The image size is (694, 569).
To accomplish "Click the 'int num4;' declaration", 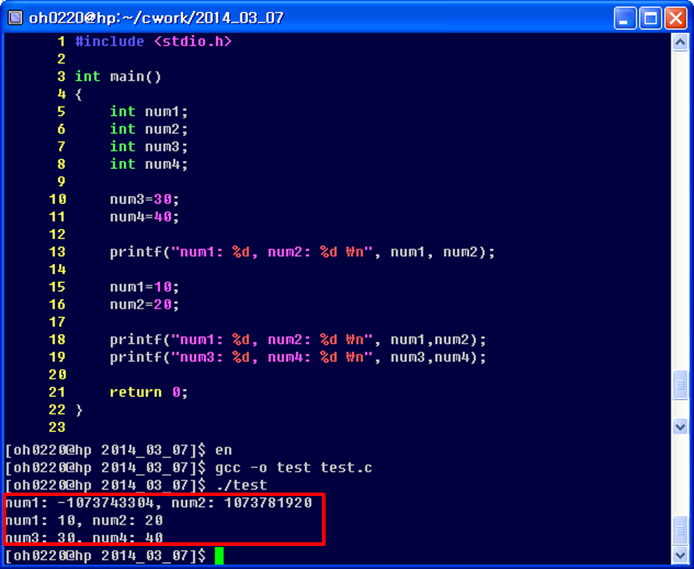I will point(149,164).
